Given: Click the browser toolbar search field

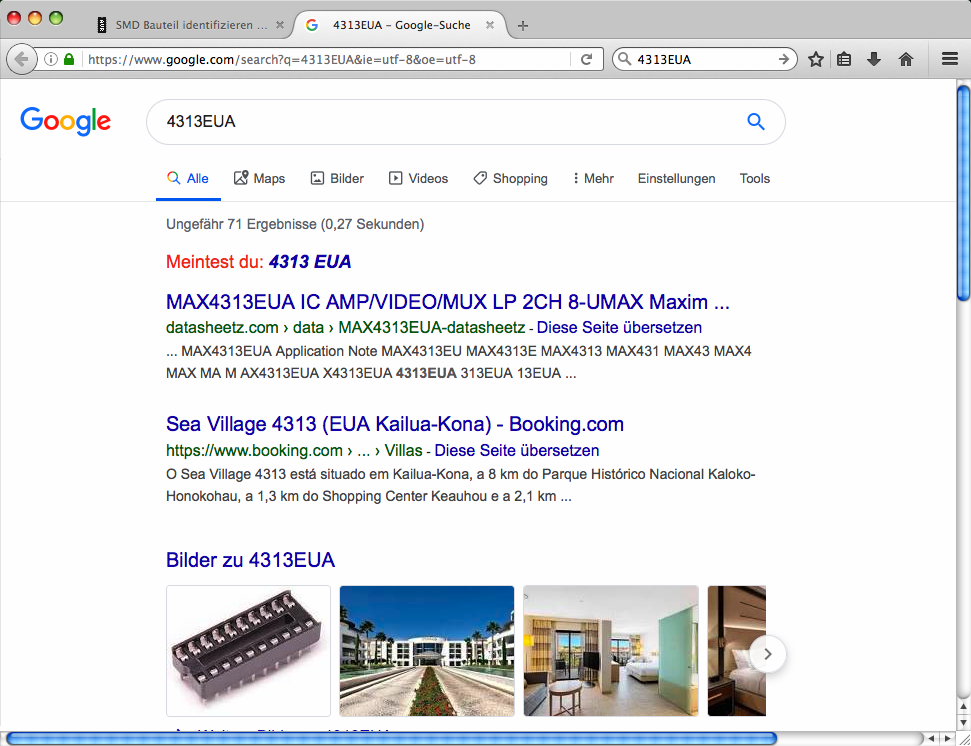Looking at the screenshot, I should tap(705, 59).
